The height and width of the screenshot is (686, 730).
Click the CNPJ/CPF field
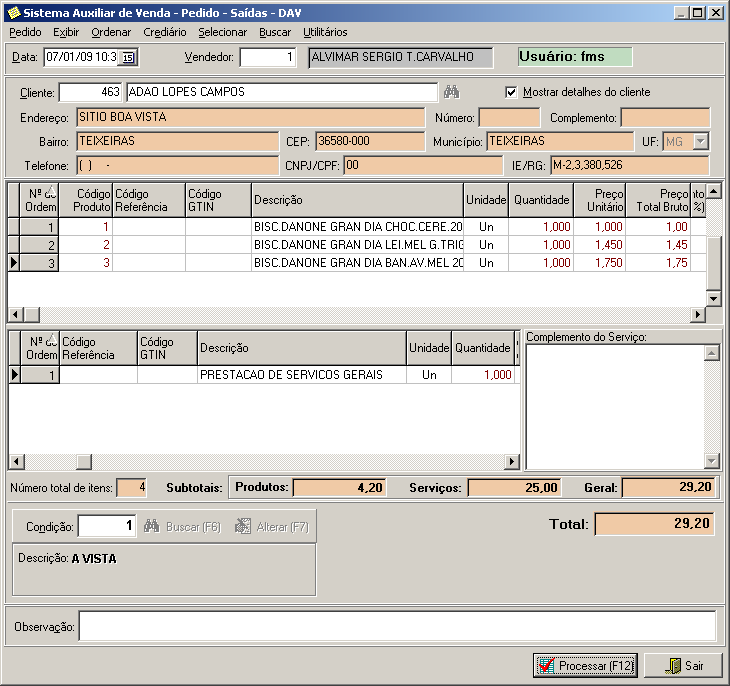tap(423, 166)
